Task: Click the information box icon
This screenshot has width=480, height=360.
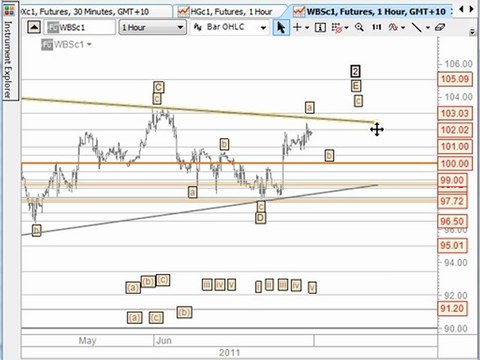Action: [x=320, y=27]
